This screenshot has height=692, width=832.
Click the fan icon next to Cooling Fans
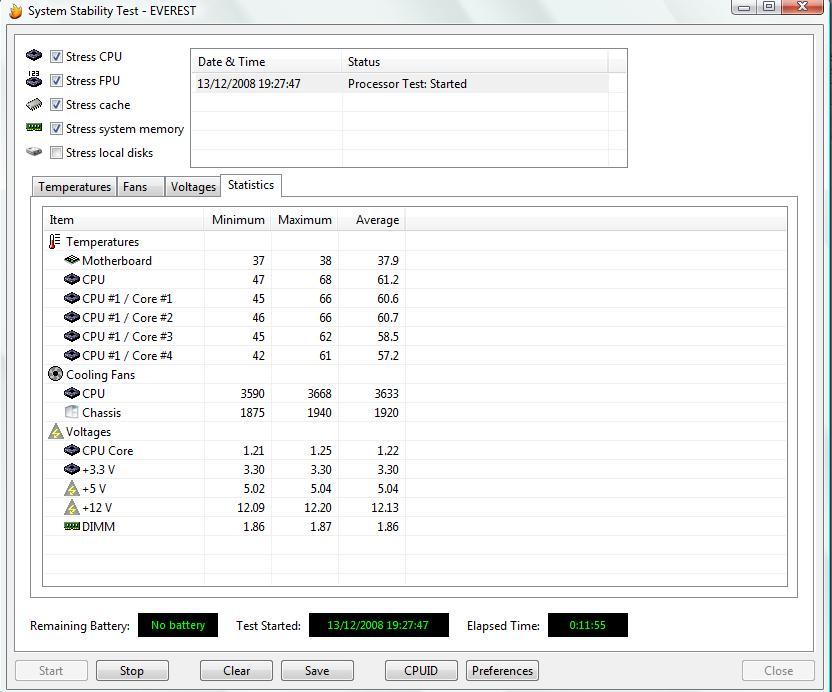tap(55, 374)
